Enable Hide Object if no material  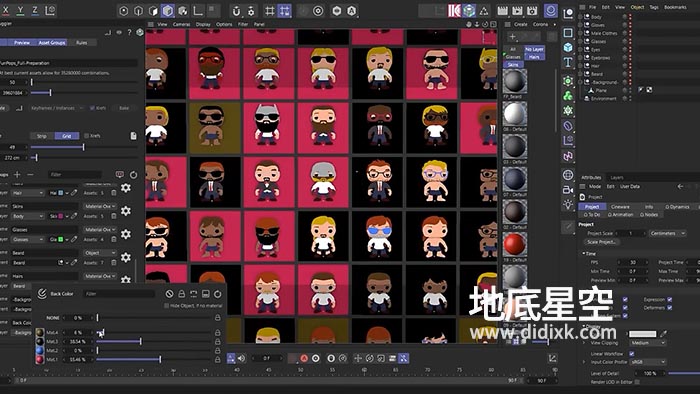pyautogui.click(x=167, y=306)
